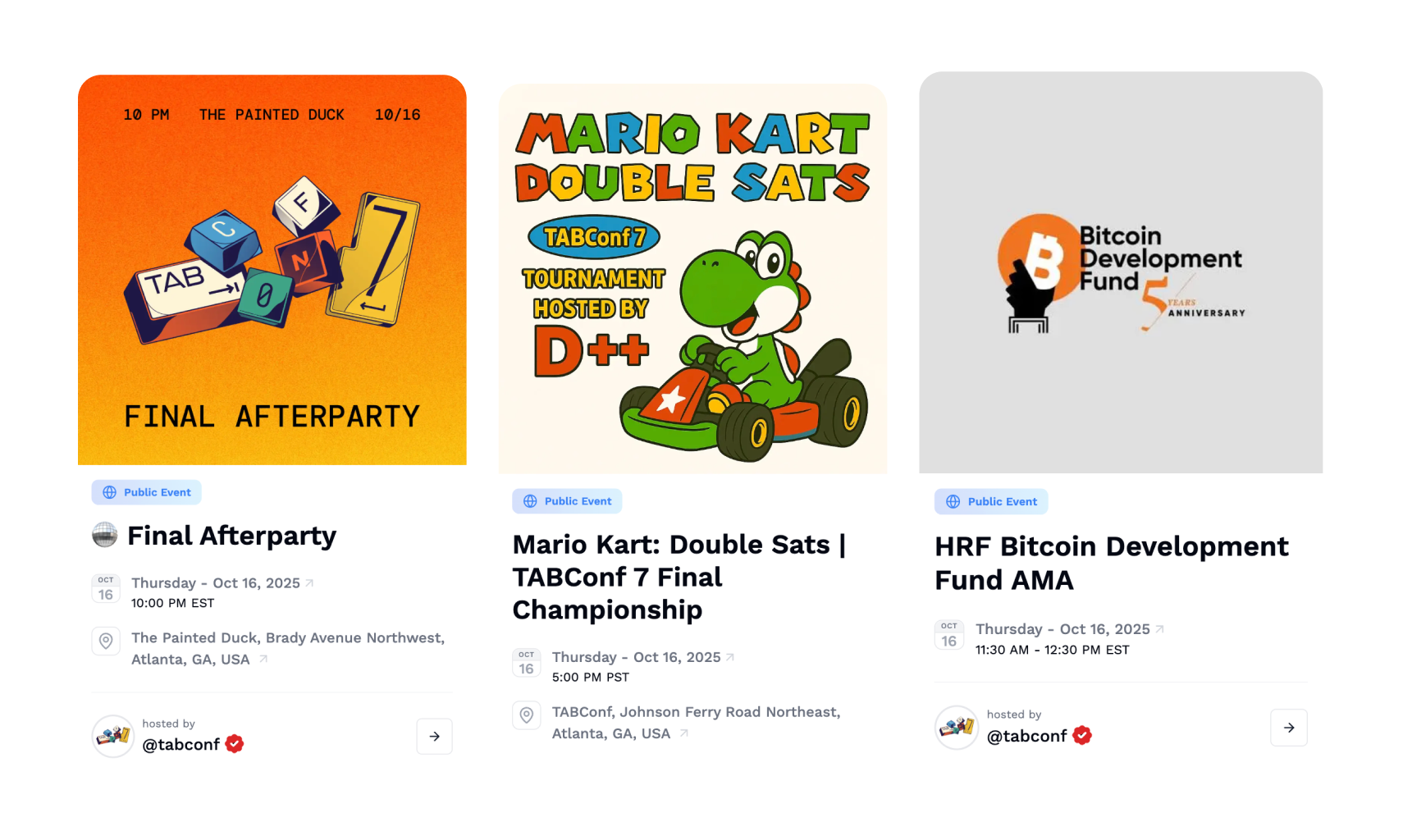Open the Final Afterparty poster image
Image resolution: width=1403 pixels, height=840 pixels.
click(272, 270)
